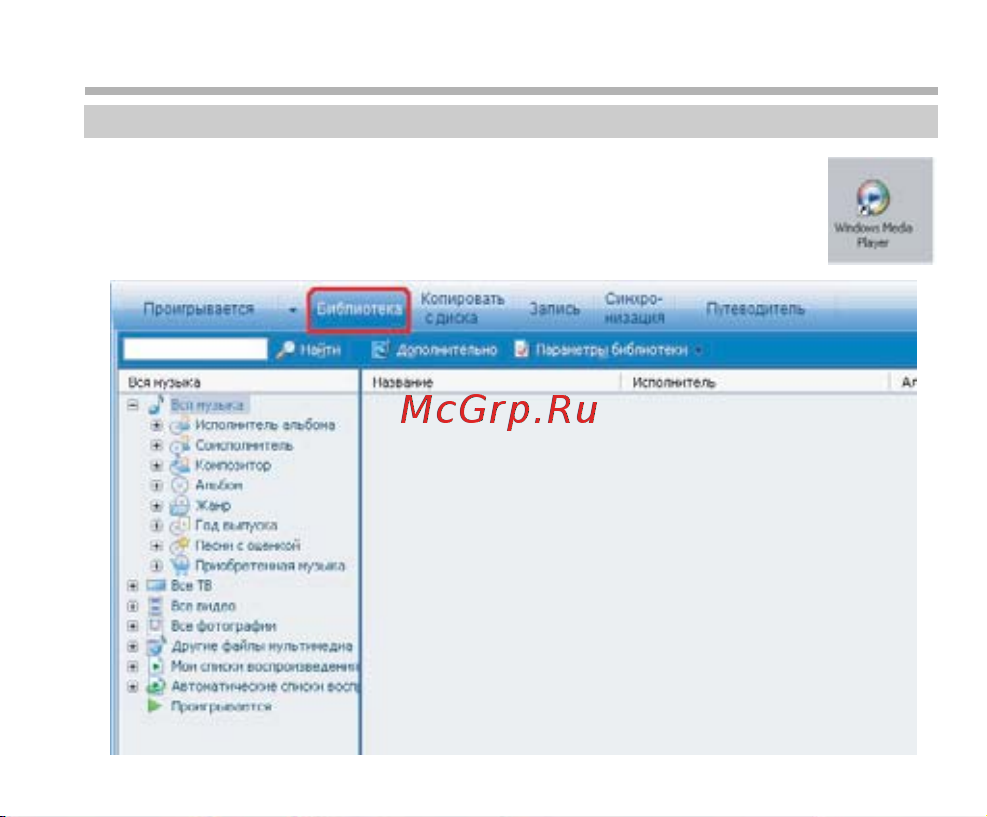Click the Композитор icon
This screenshot has width=987, height=817.
click(180, 465)
